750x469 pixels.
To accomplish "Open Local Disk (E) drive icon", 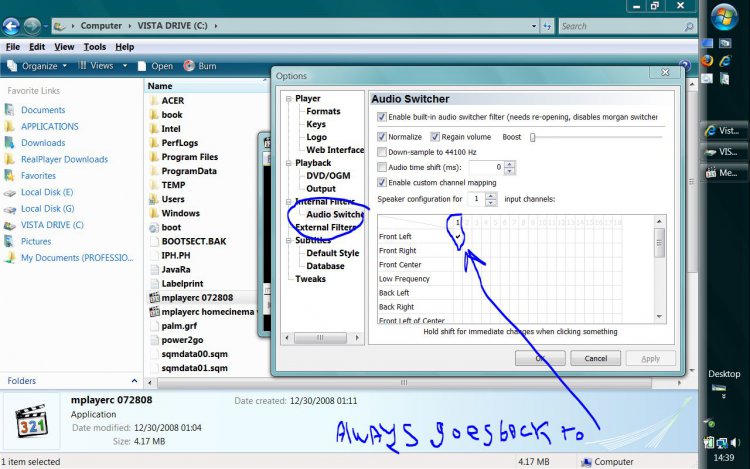I will point(10,192).
